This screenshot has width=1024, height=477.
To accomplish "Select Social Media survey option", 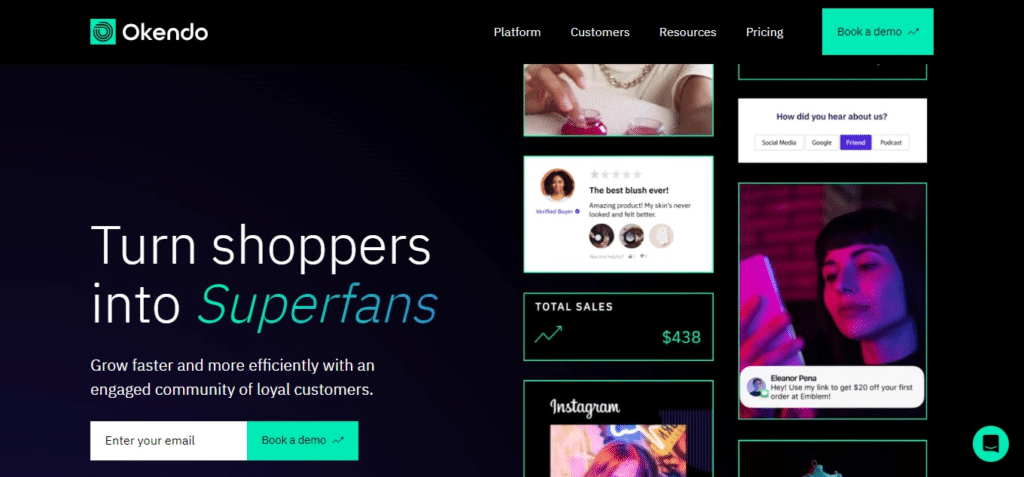I will tap(779, 142).
